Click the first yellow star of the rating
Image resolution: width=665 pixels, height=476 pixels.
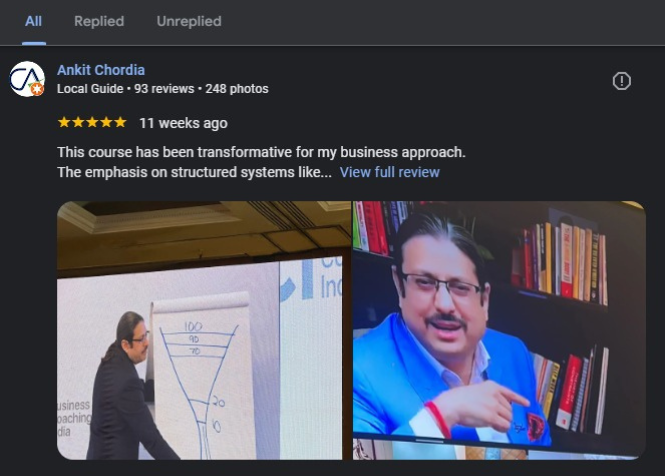pos(64,122)
